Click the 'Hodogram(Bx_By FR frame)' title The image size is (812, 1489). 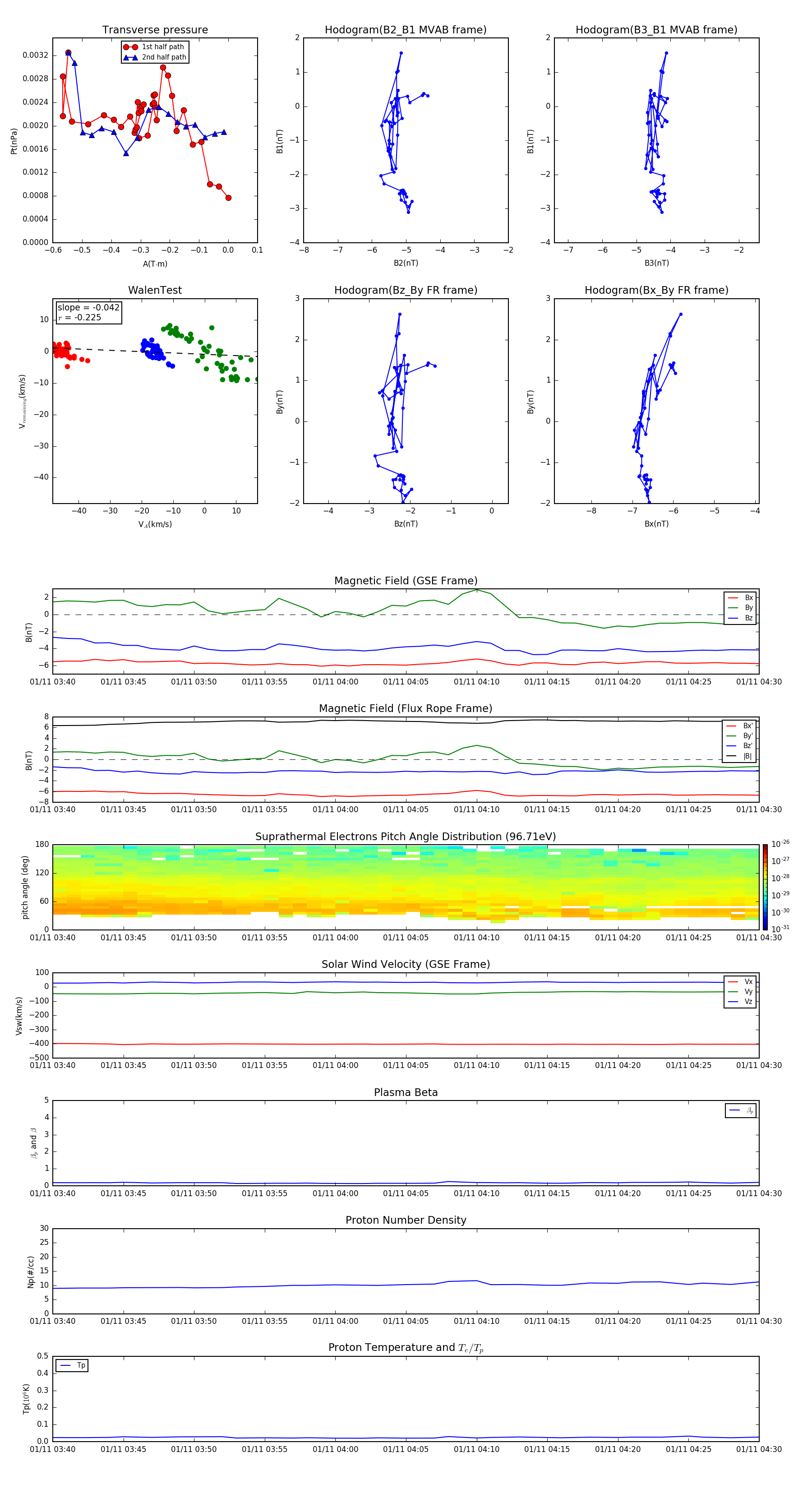point(656,290)
